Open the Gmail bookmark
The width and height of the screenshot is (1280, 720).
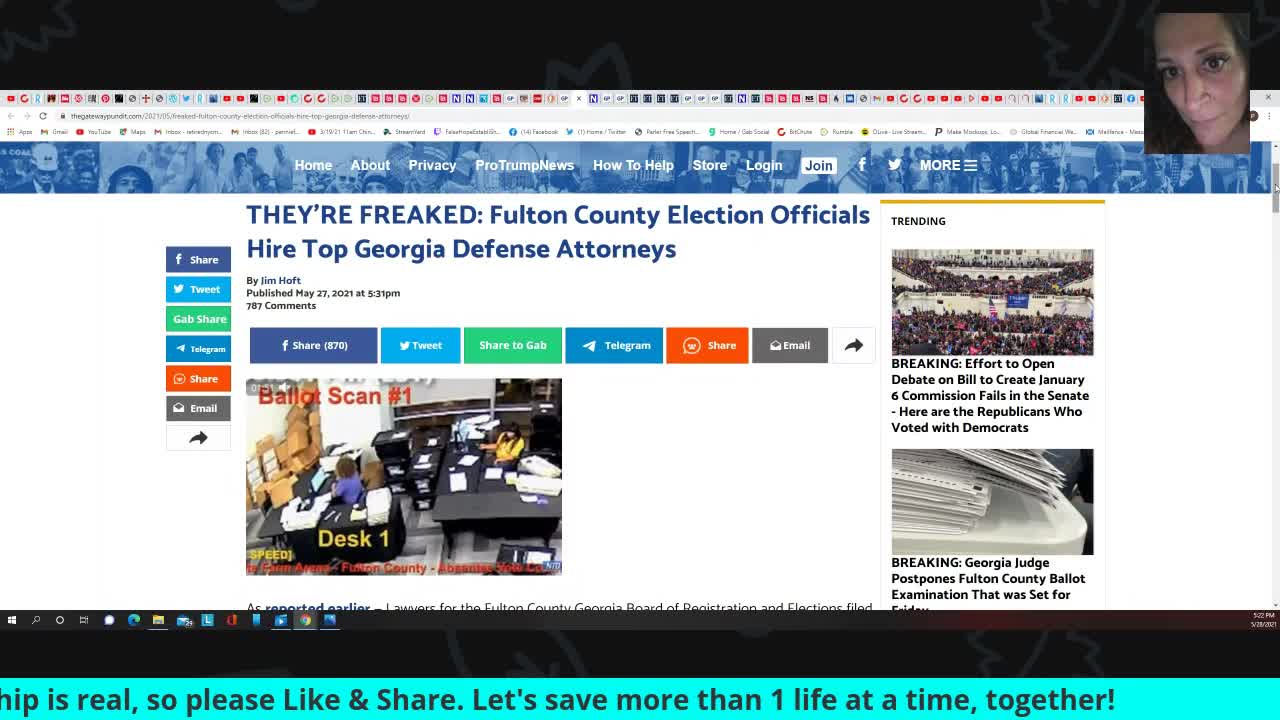pos(54,132)
